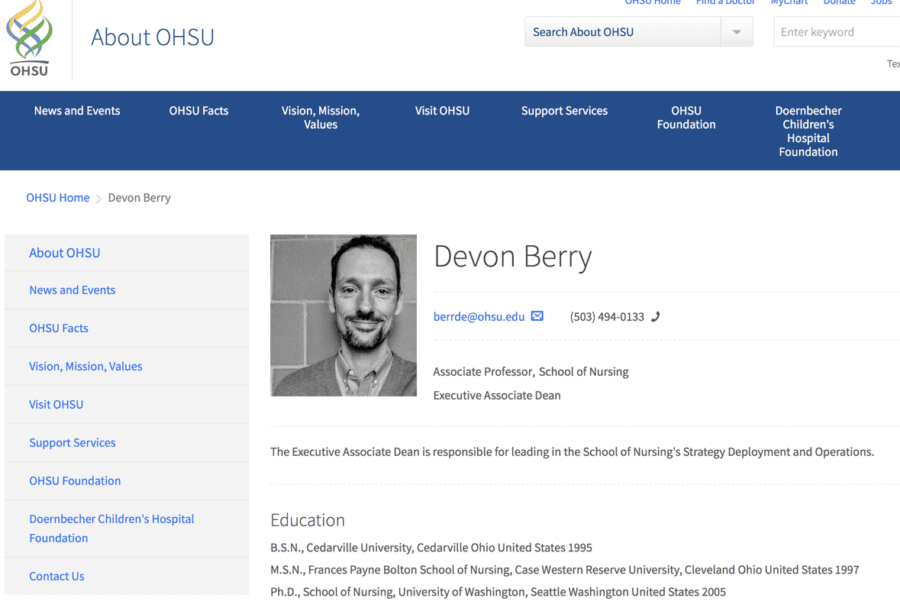Click the envelope icon beside berrde@ohsu.edu

[x=537, y=316]
